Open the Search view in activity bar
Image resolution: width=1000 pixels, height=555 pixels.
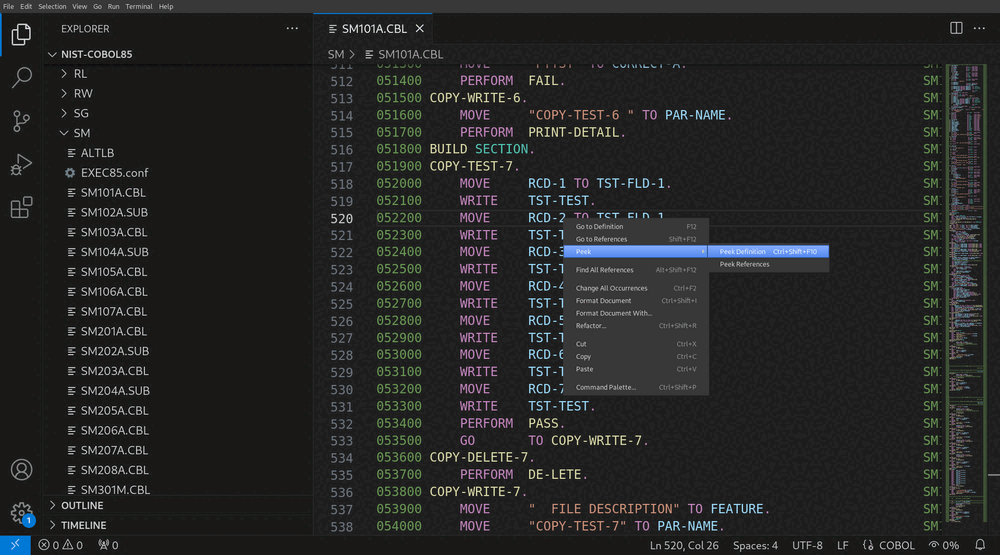(21, 78)
